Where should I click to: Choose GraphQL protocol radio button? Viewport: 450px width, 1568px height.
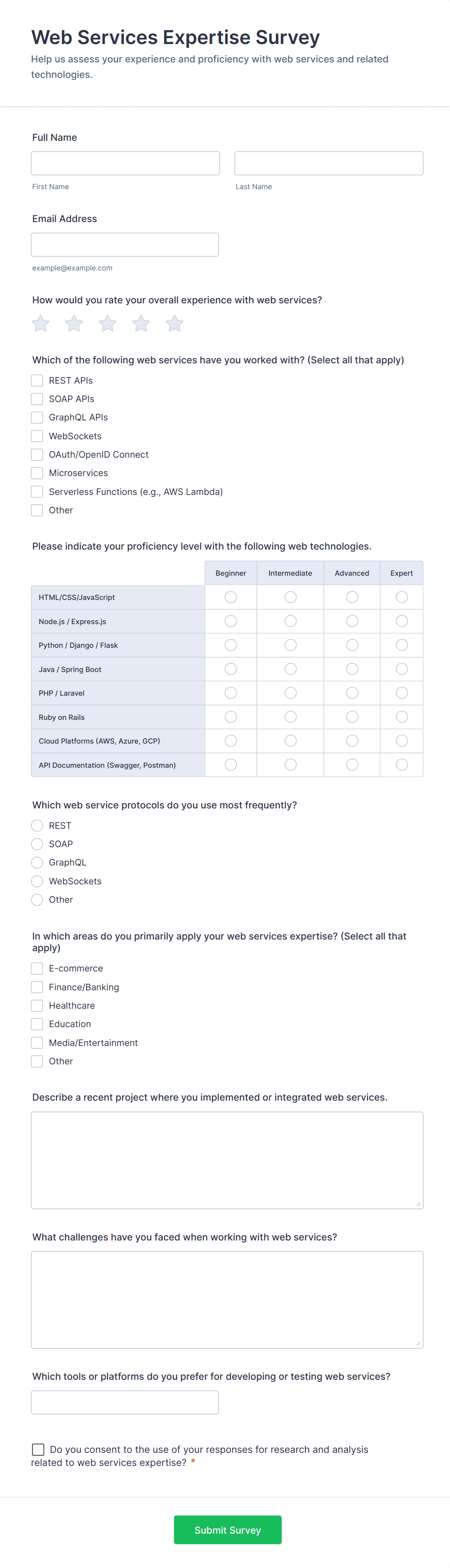point(37,862)
